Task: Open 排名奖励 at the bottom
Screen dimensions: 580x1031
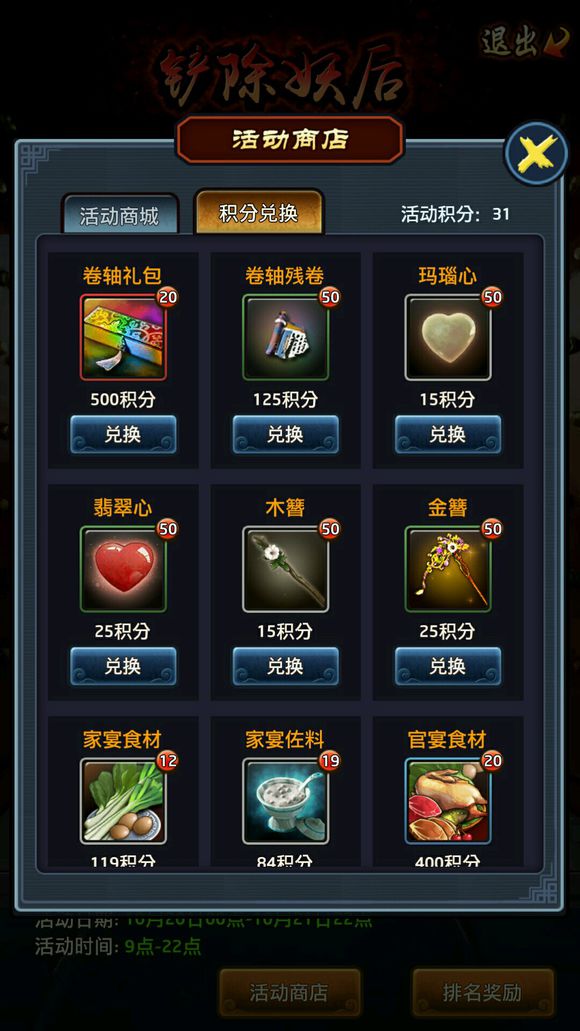Action: pos(482,992)
